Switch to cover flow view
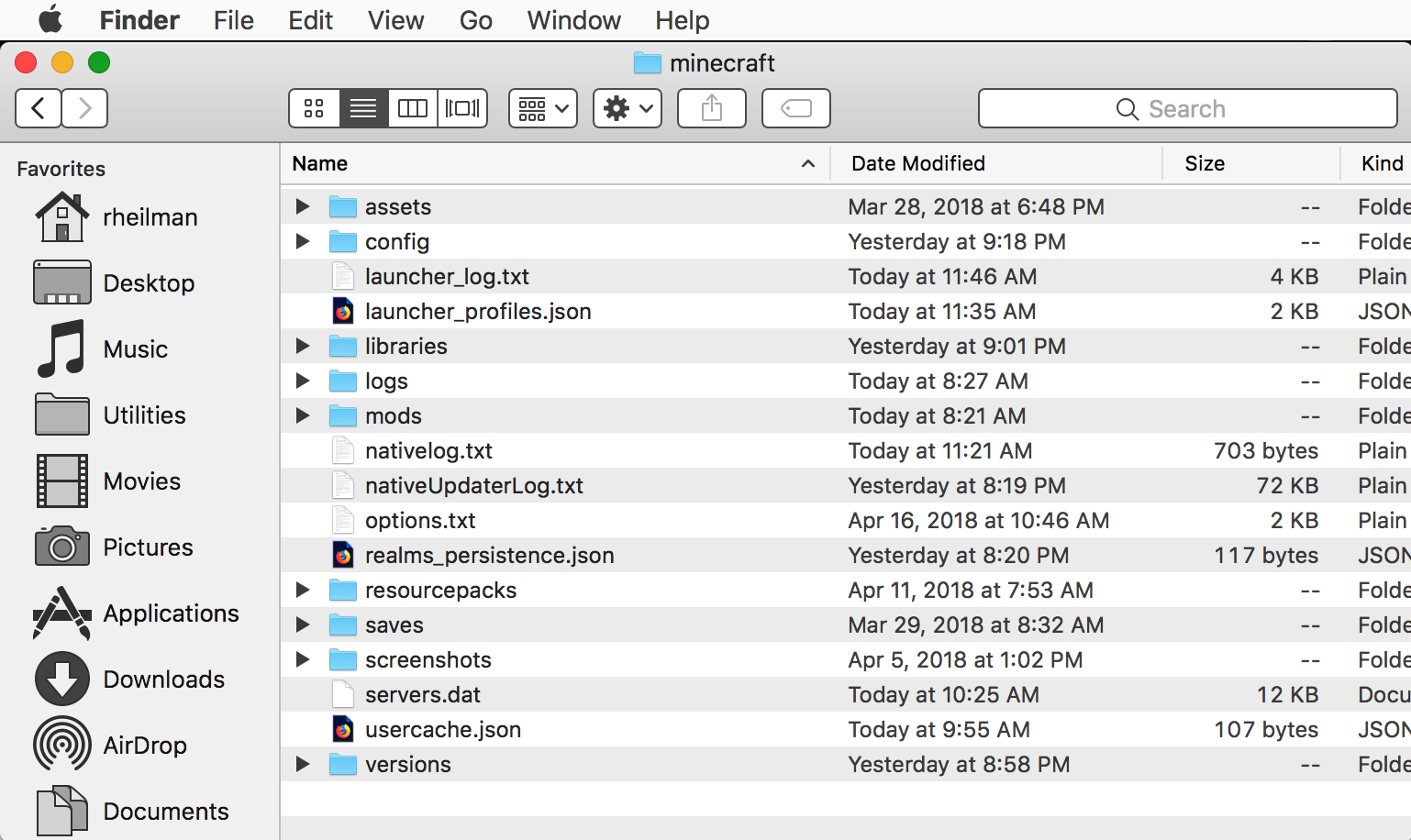The width and height of the screenshot is (1411, 840). tap(462, 108)
